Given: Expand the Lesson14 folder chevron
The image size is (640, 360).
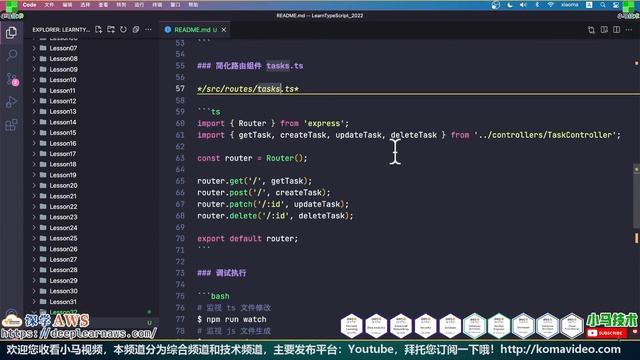Looking at the screenshot, I should [34, 122].
